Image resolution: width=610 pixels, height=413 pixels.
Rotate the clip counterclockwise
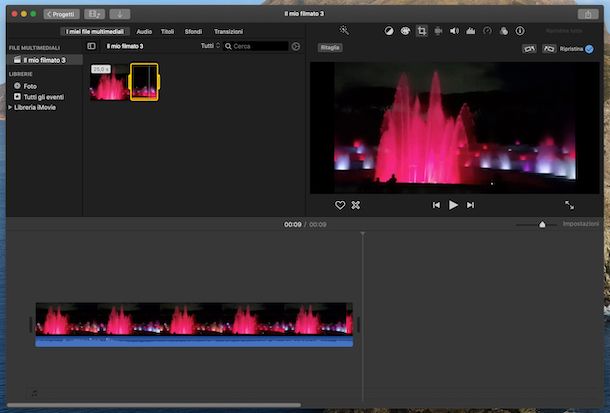click(529, 49)
